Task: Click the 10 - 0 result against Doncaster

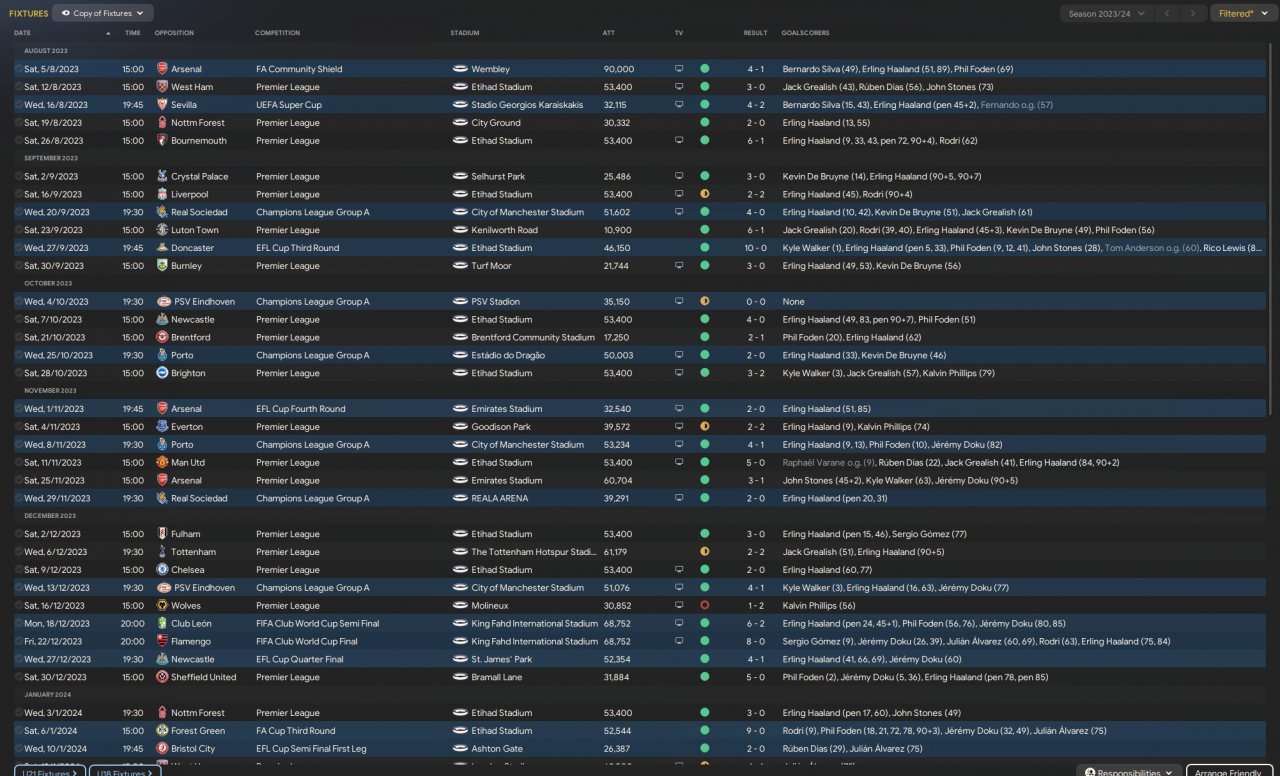Action: tap(755, 248)
